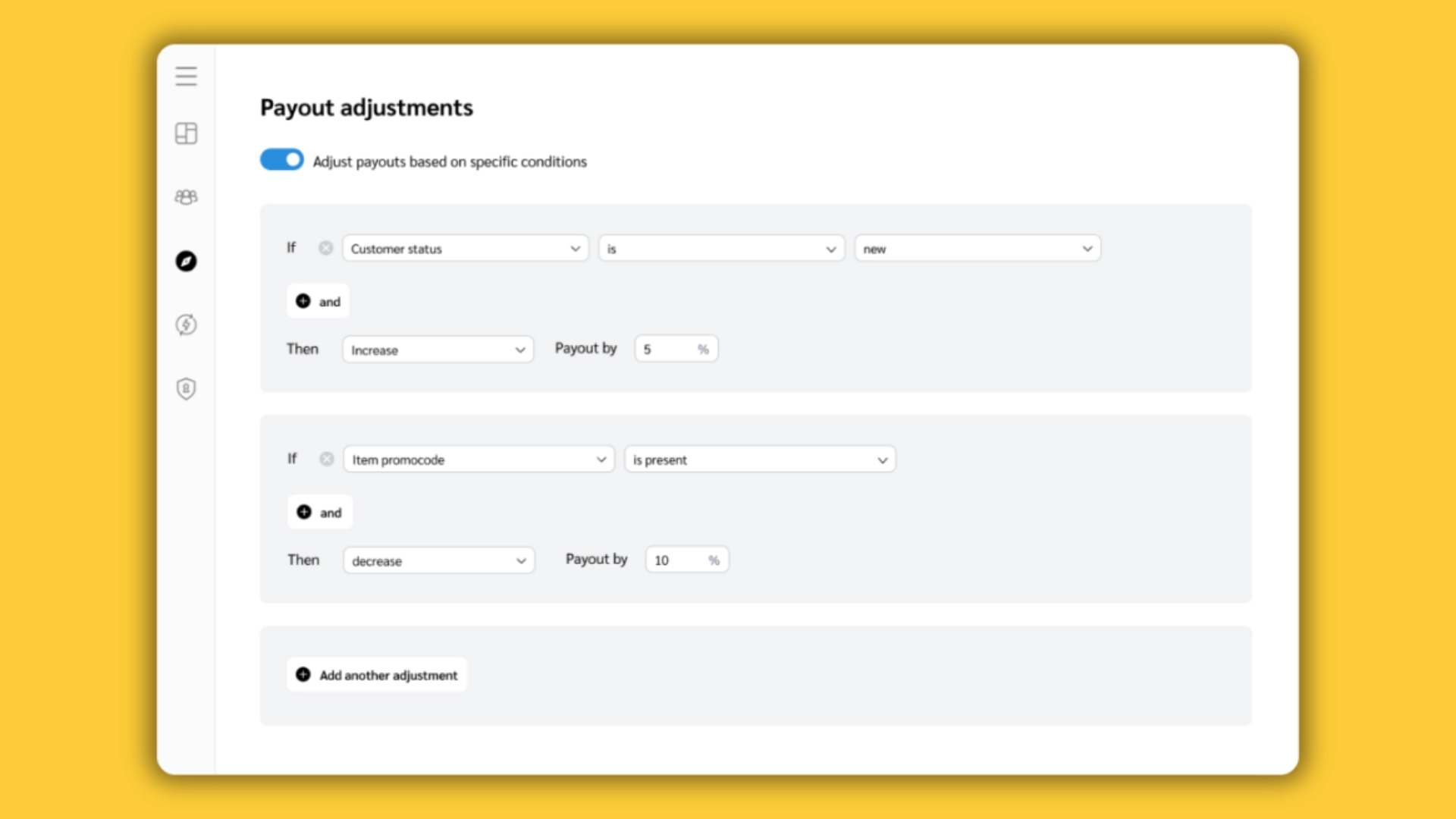Open the lightning bolt icon in the sidebar
Viewport: 1456px width, 819px height.
coord(186,325)
